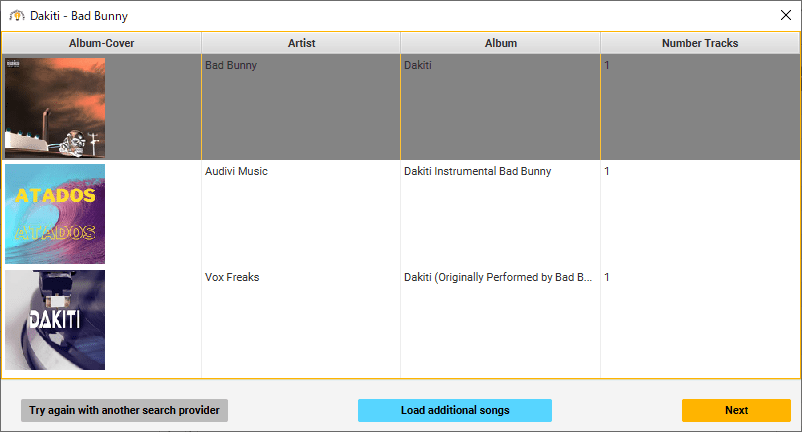Click track count in Bad Bunny row

(700, 107)
